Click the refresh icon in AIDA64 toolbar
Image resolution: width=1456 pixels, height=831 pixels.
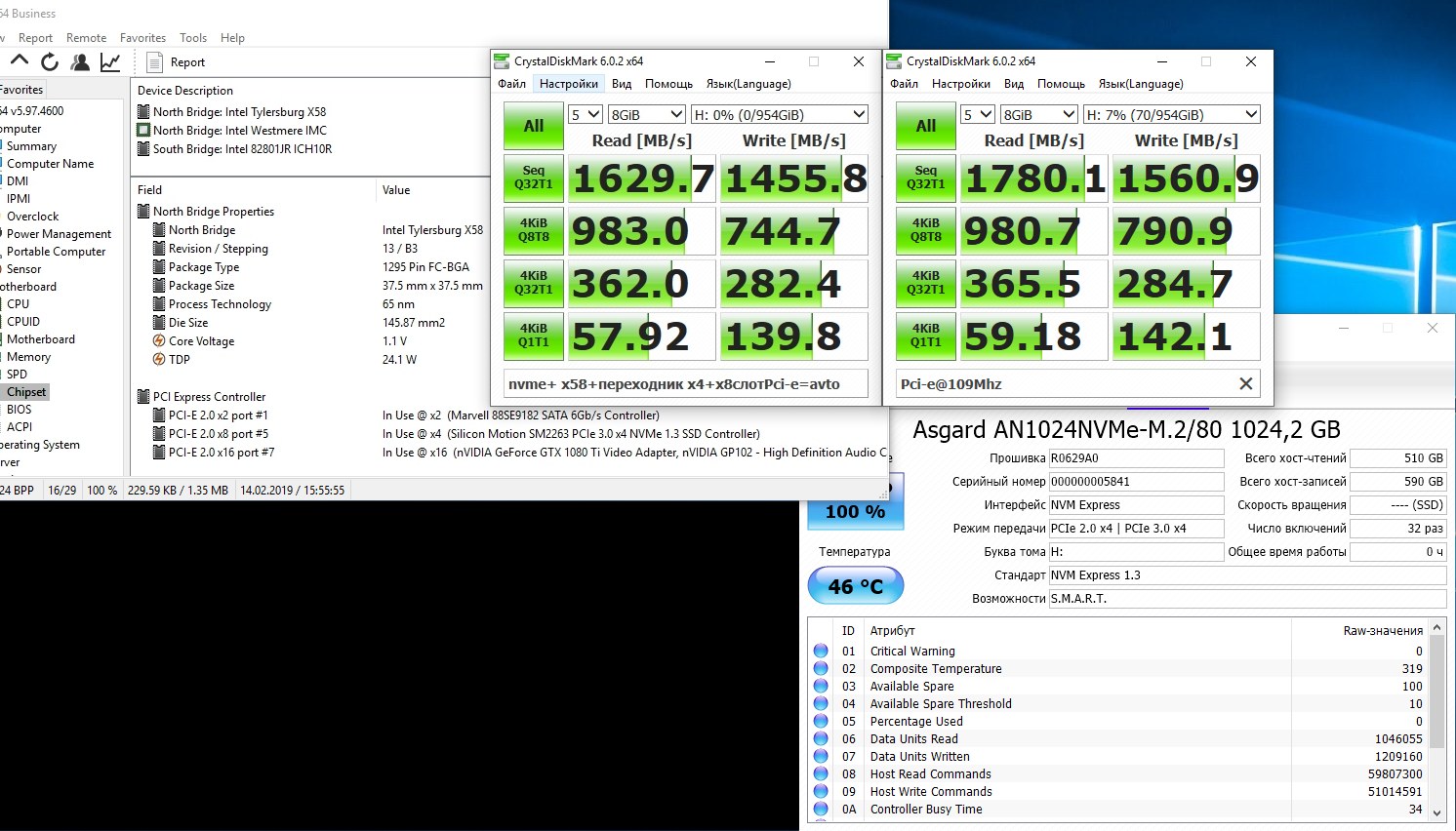(x=50, y=61)
